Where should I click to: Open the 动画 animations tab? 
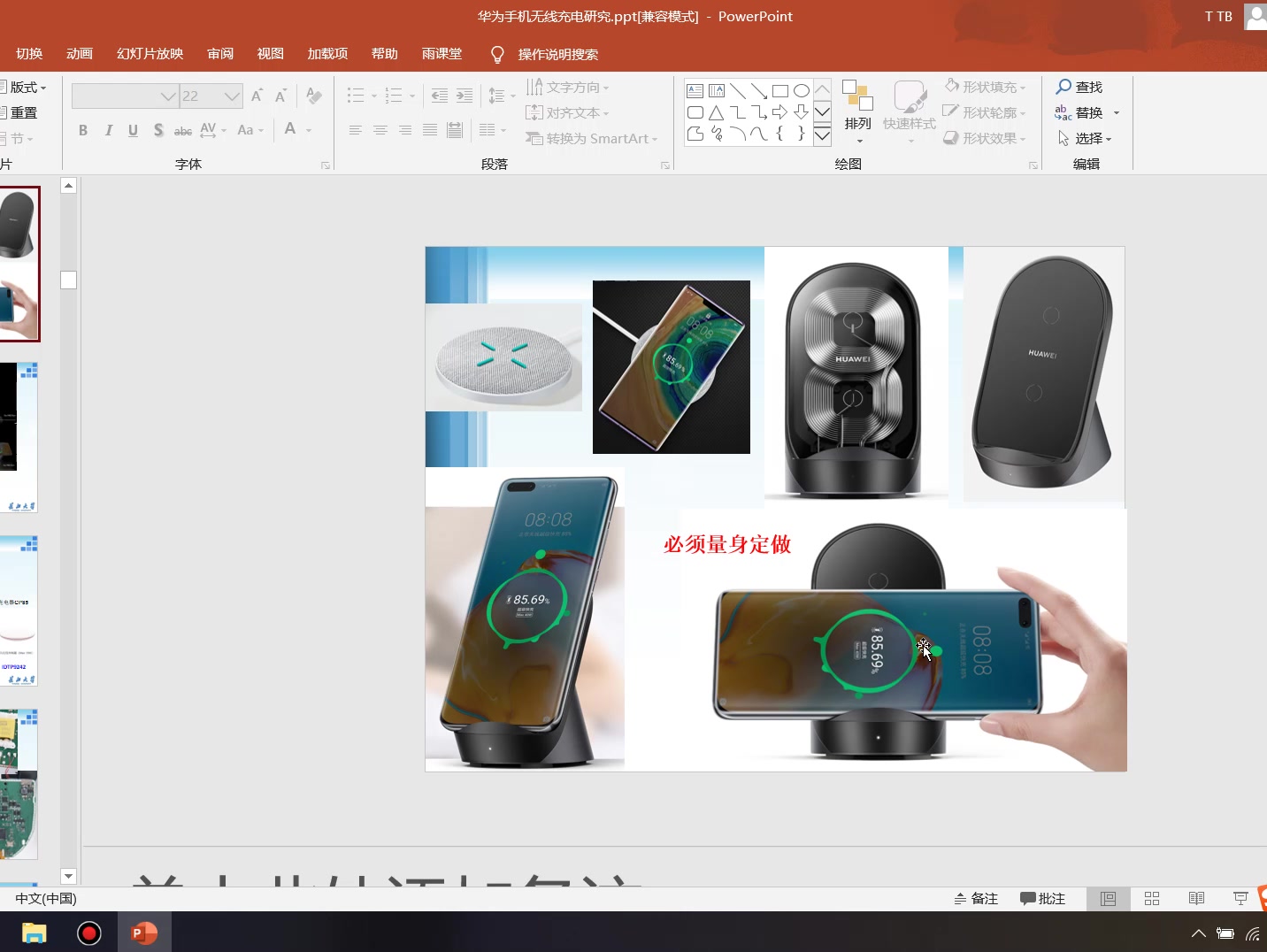80,54
